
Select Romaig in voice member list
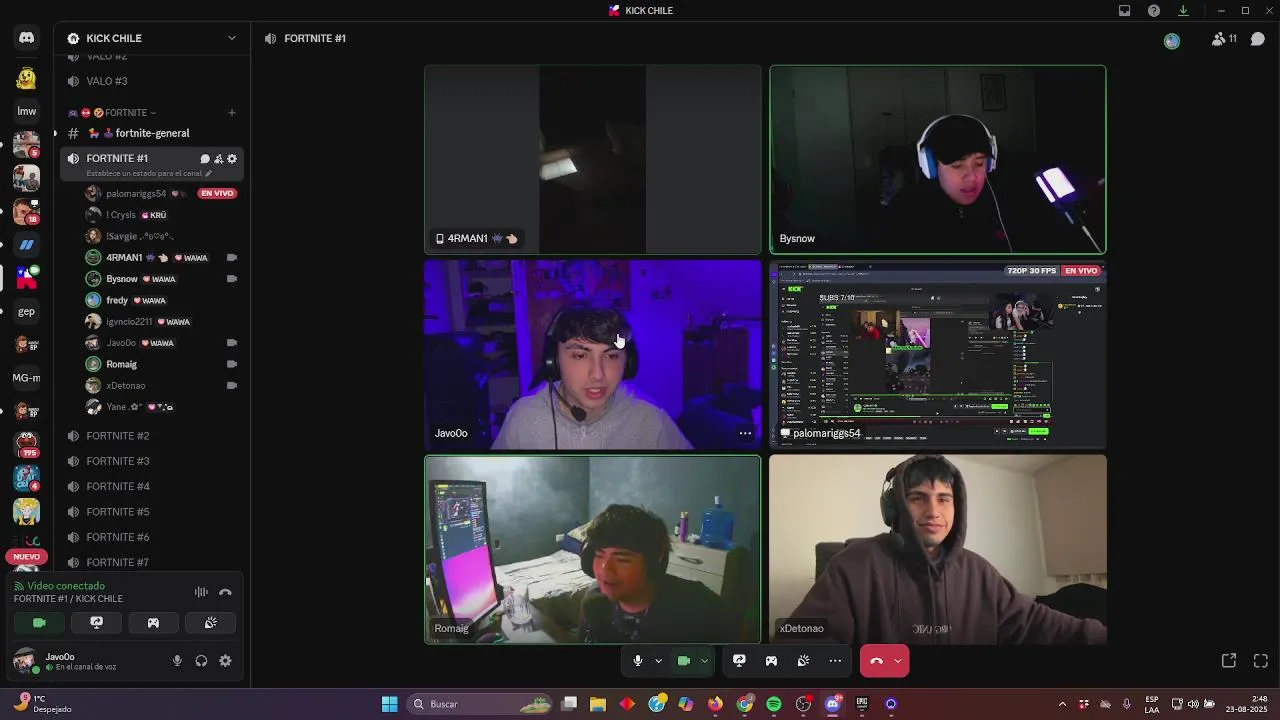pos(162,364)
